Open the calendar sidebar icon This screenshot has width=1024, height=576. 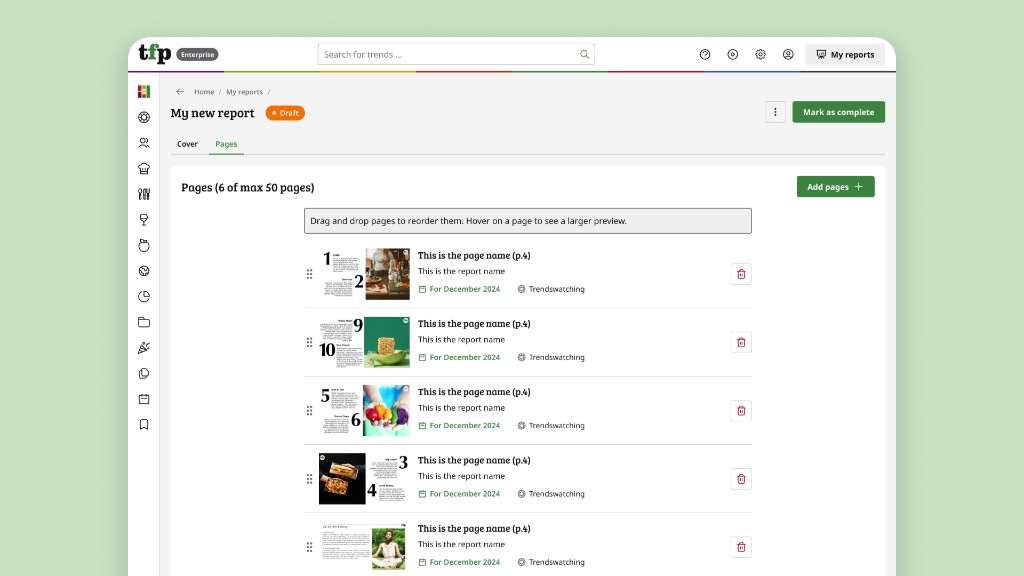click(x=144, y=399)
